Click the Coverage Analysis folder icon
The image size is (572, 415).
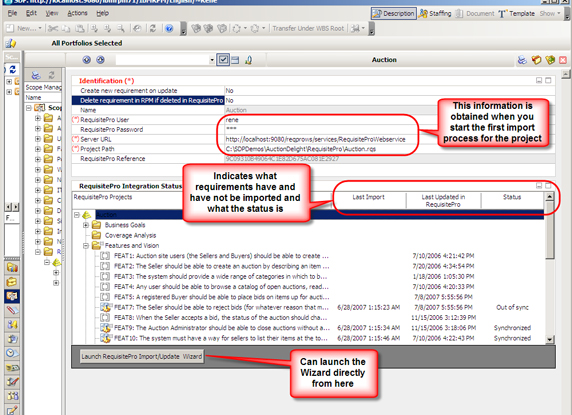click(96, 235)
